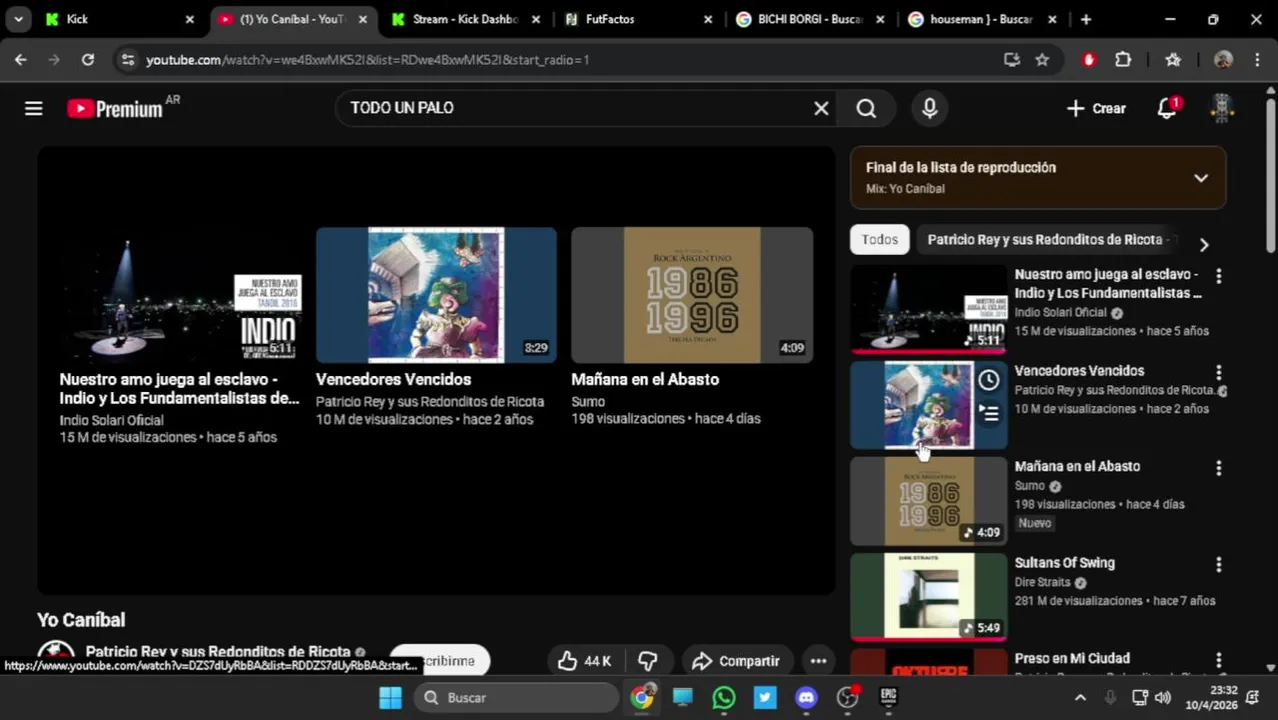The image size is (1278, 720).
Task: Play the Nuestro amo juega endscreen thumbnail
Action: pos(181,295)
